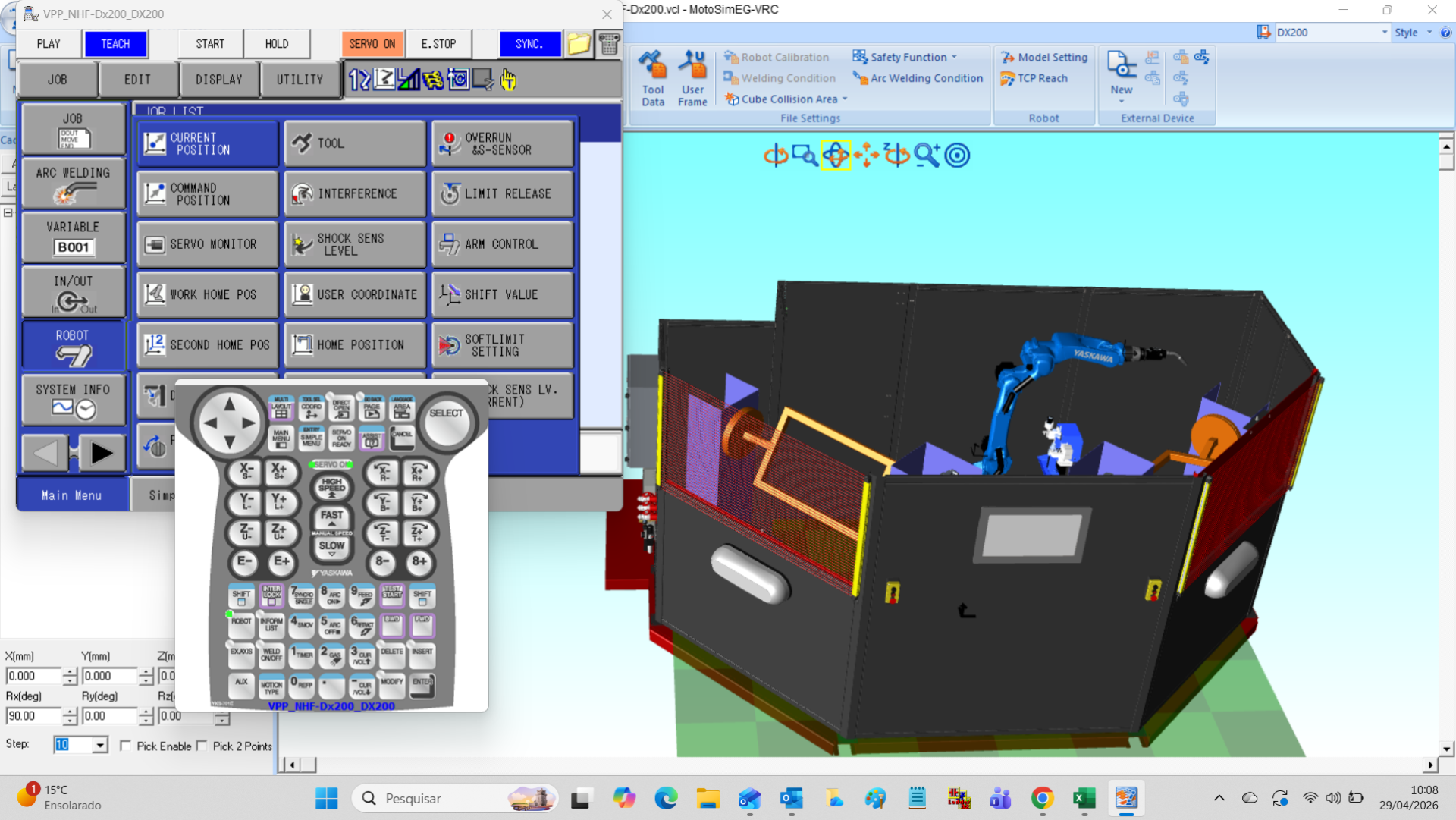1456x820 pixels.
Task: Open the LIMIT RELEASE entry
Action: (502, 193)
